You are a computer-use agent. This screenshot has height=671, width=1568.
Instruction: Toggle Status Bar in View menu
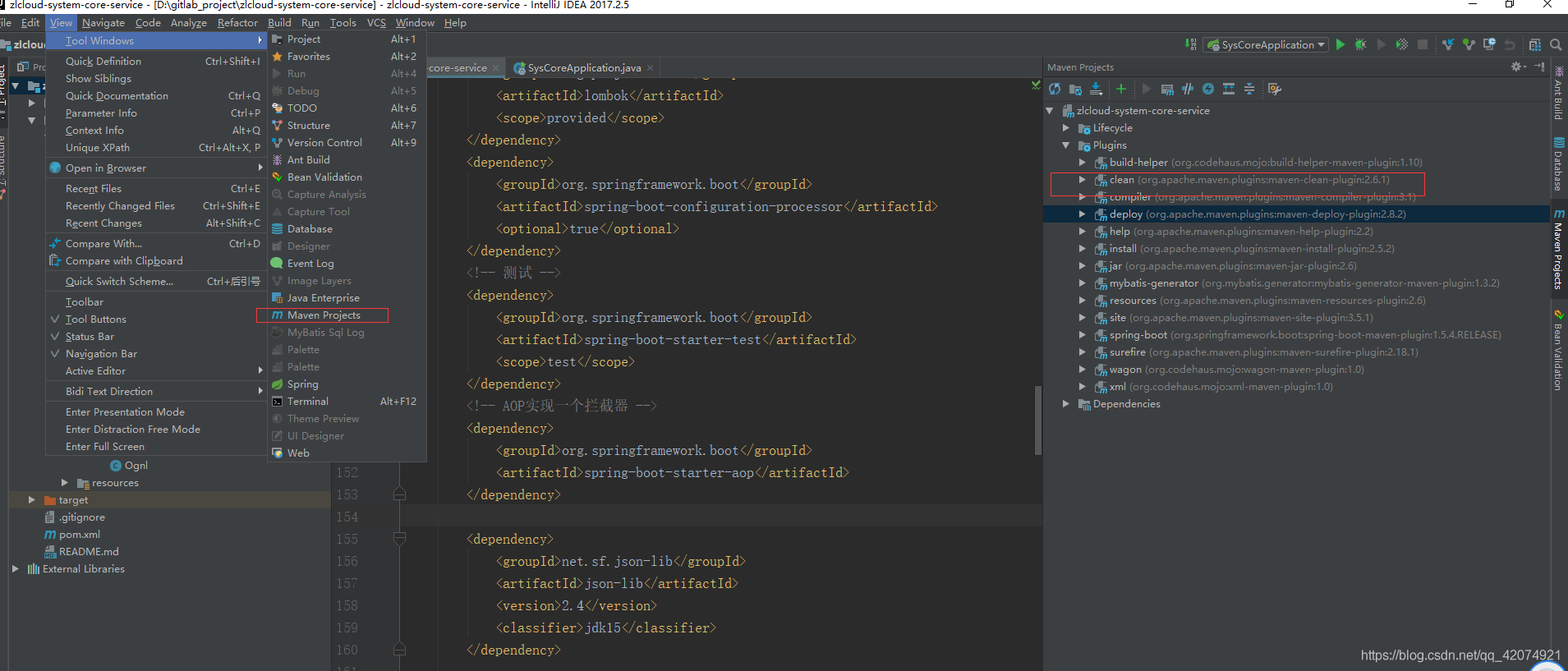(90, 336)
